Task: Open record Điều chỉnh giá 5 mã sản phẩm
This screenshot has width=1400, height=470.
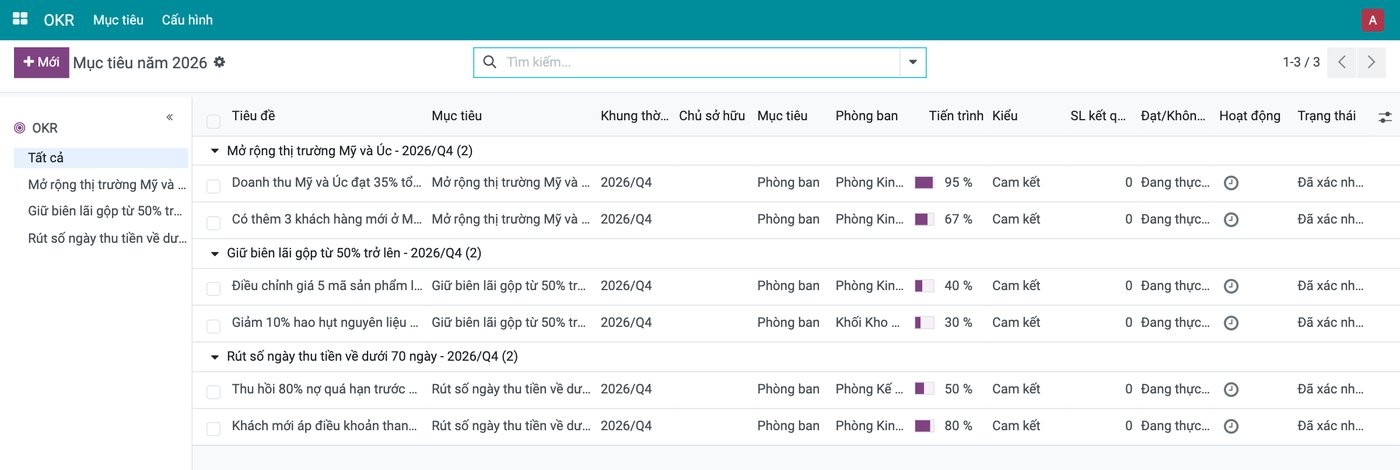Action: (x=327, y=286)
